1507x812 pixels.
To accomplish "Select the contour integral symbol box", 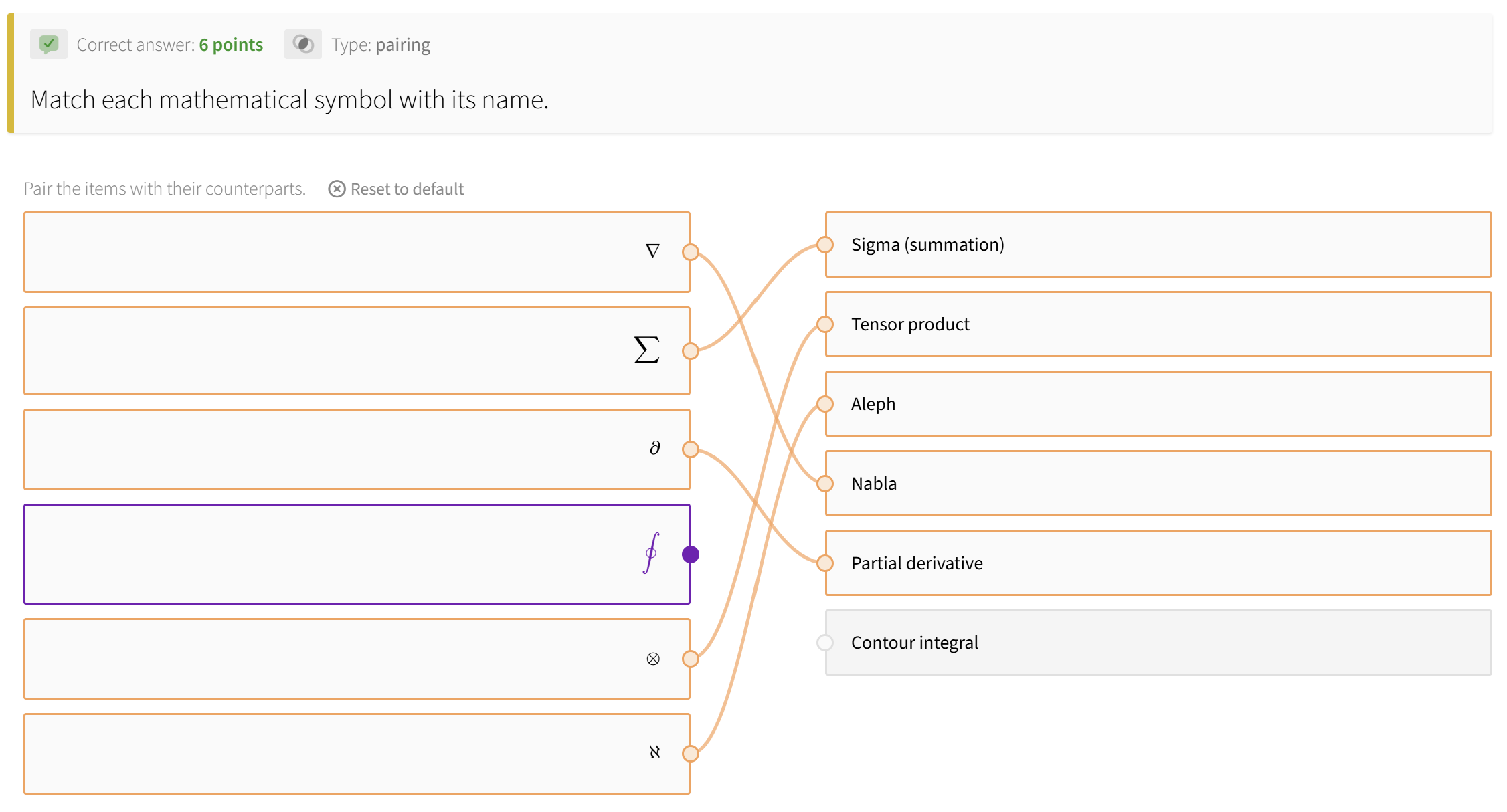I will (357, 554).
